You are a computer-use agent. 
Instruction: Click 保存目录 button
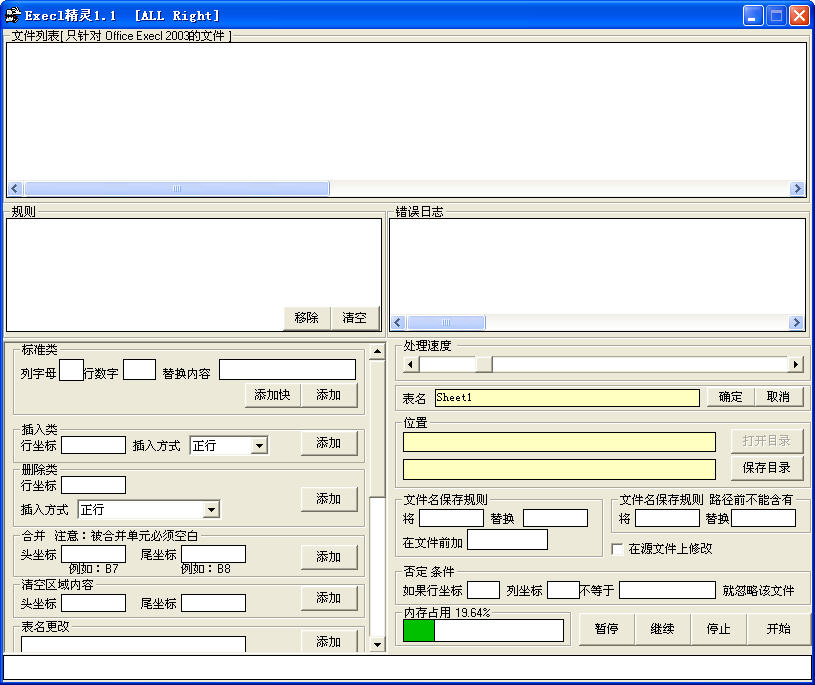pyautogui.click(x=767, y=468)
